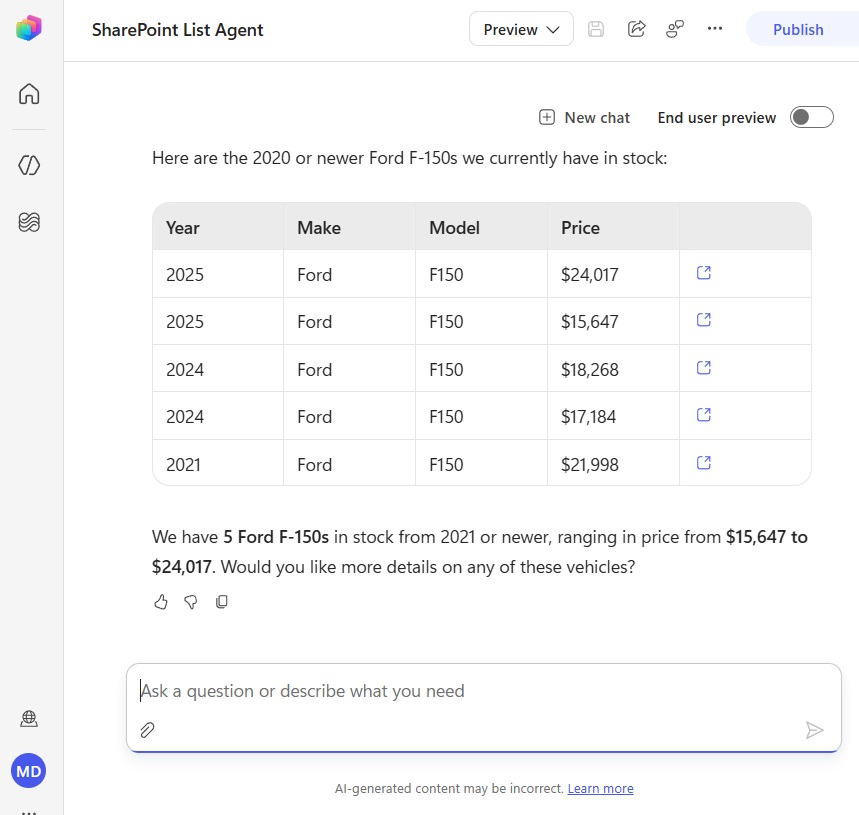
Task: Open the environment globe icon in sidebar
Action: coord(29,718)
